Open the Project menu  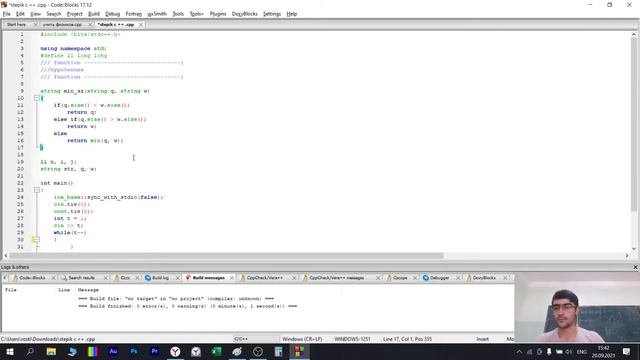point(75,14)
